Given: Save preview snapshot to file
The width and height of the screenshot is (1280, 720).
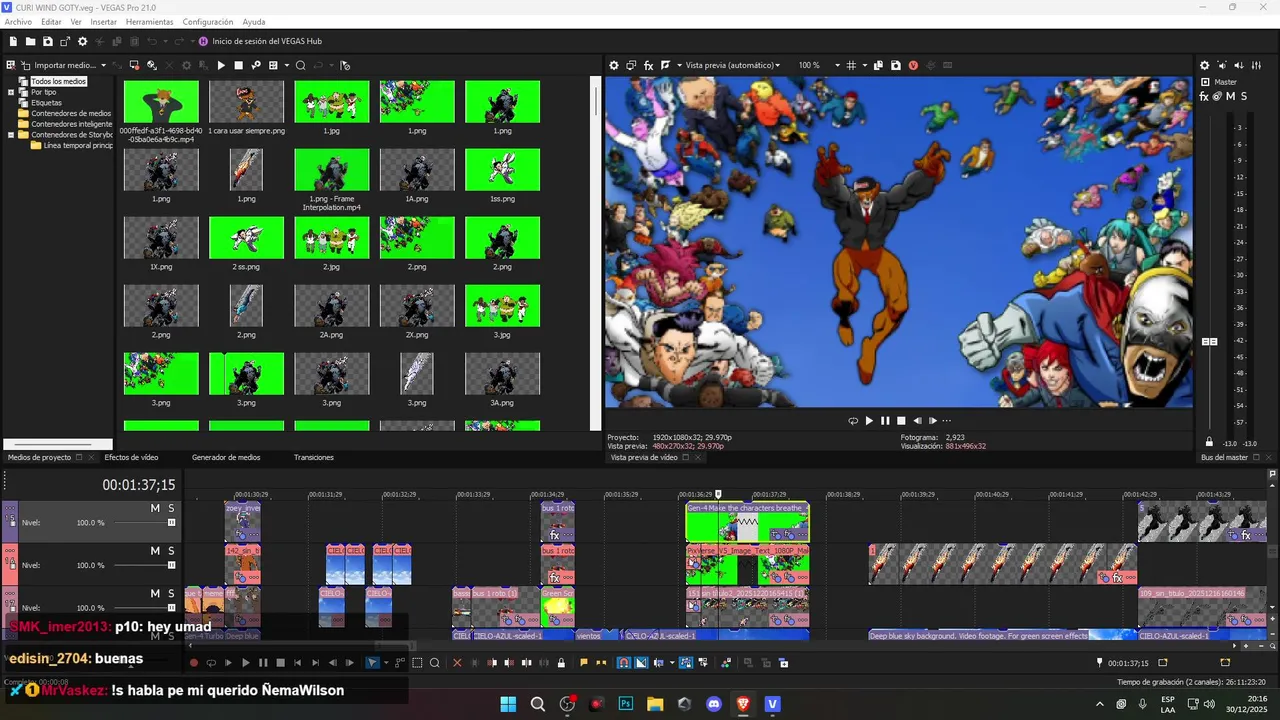Looking at the screenshot, I should click(x=896, y=65).
